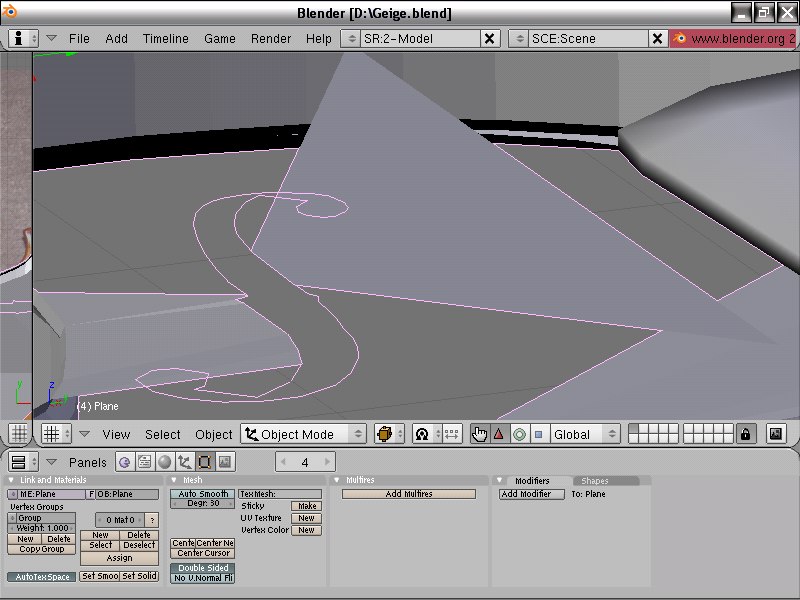Click the translate manipulator triangle icon
Screen dimensions: 800x600
(x=498, y=434)
